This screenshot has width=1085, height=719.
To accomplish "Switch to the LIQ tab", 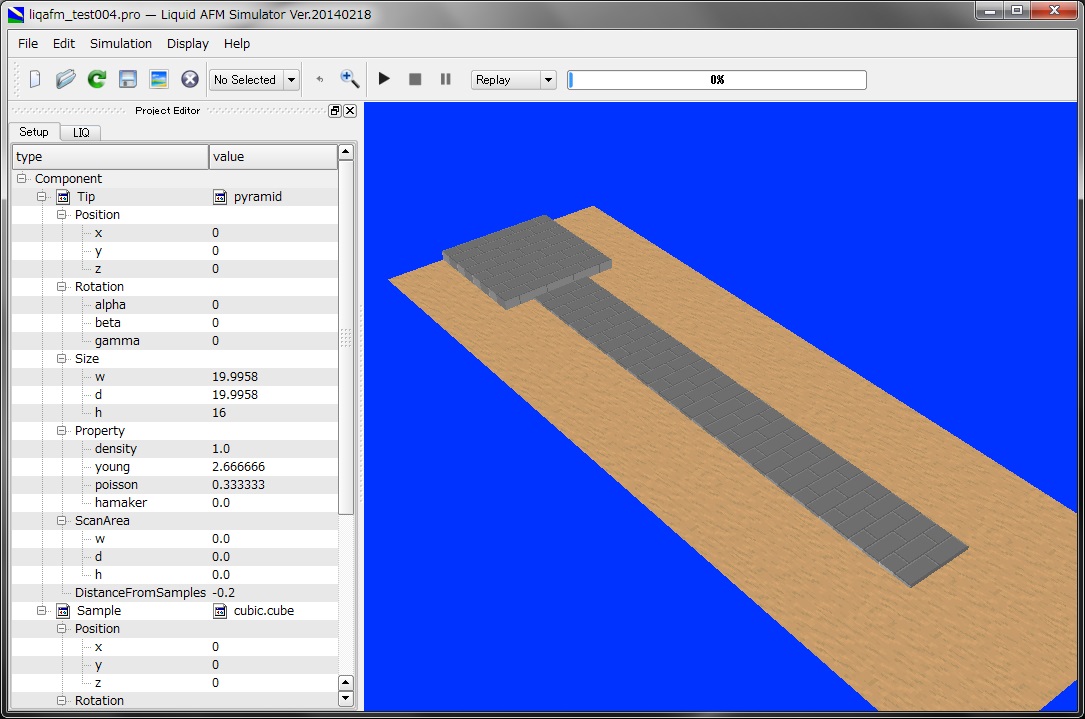I will click(81, 132).
